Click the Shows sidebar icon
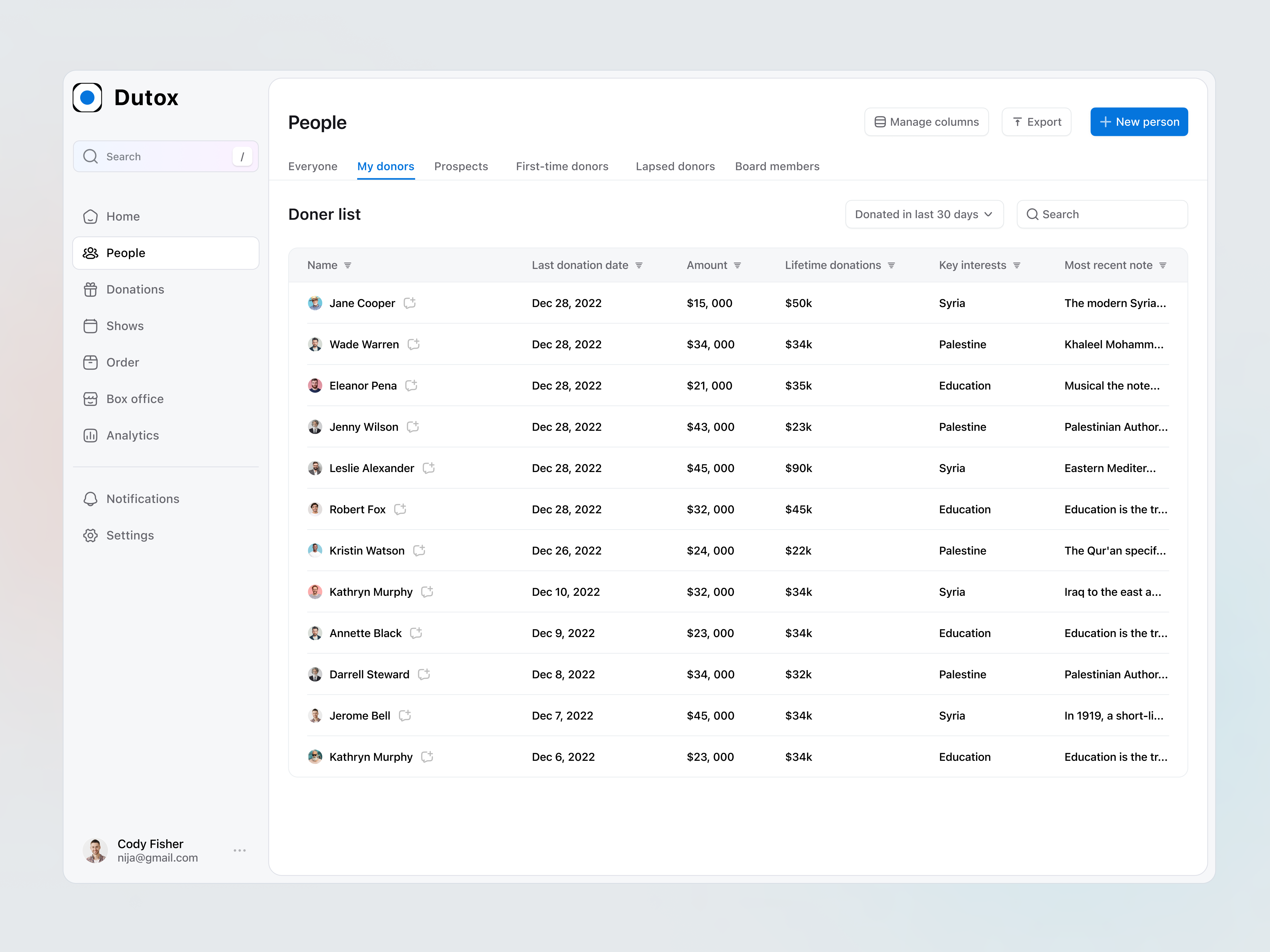 click(91, 325)
